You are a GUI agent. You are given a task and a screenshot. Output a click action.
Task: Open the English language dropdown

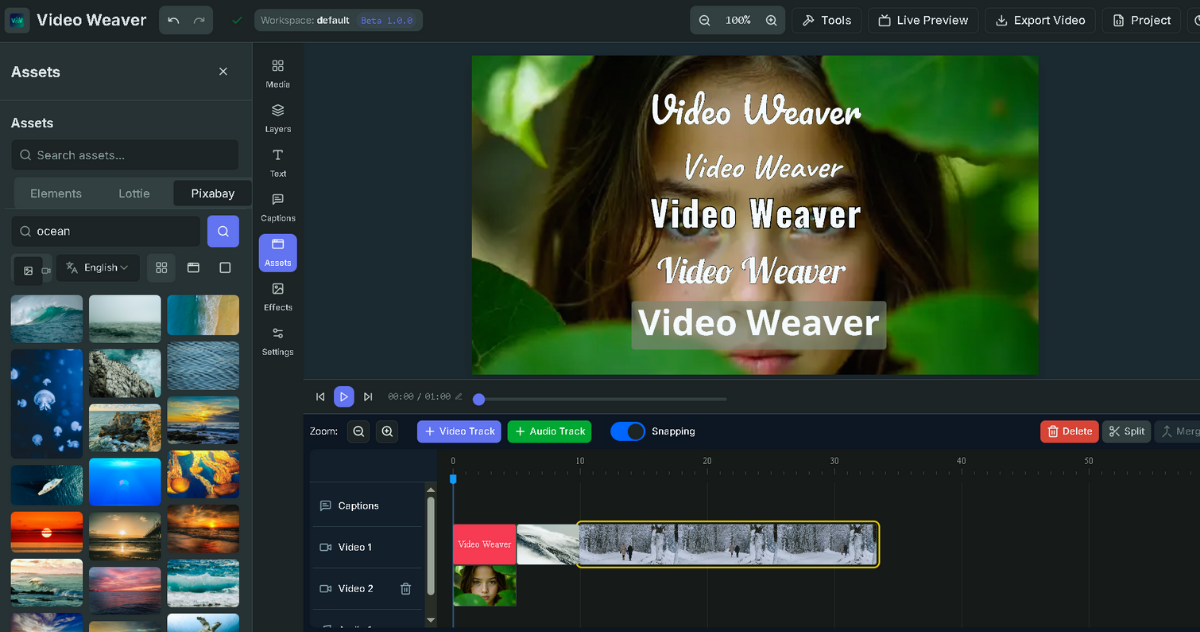click(x=97, y=268)
